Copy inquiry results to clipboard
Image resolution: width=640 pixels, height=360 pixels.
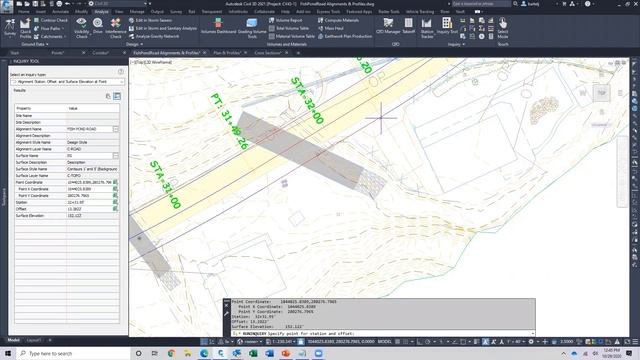point(108,96)
